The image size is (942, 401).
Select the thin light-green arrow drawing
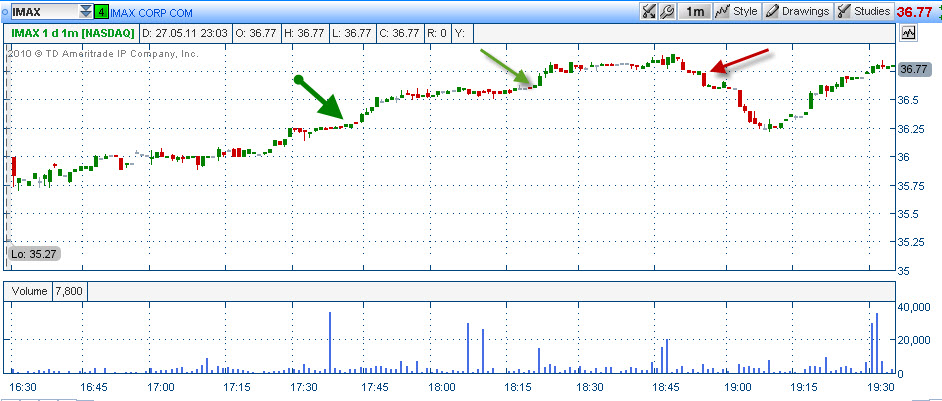tap(506, 67)
